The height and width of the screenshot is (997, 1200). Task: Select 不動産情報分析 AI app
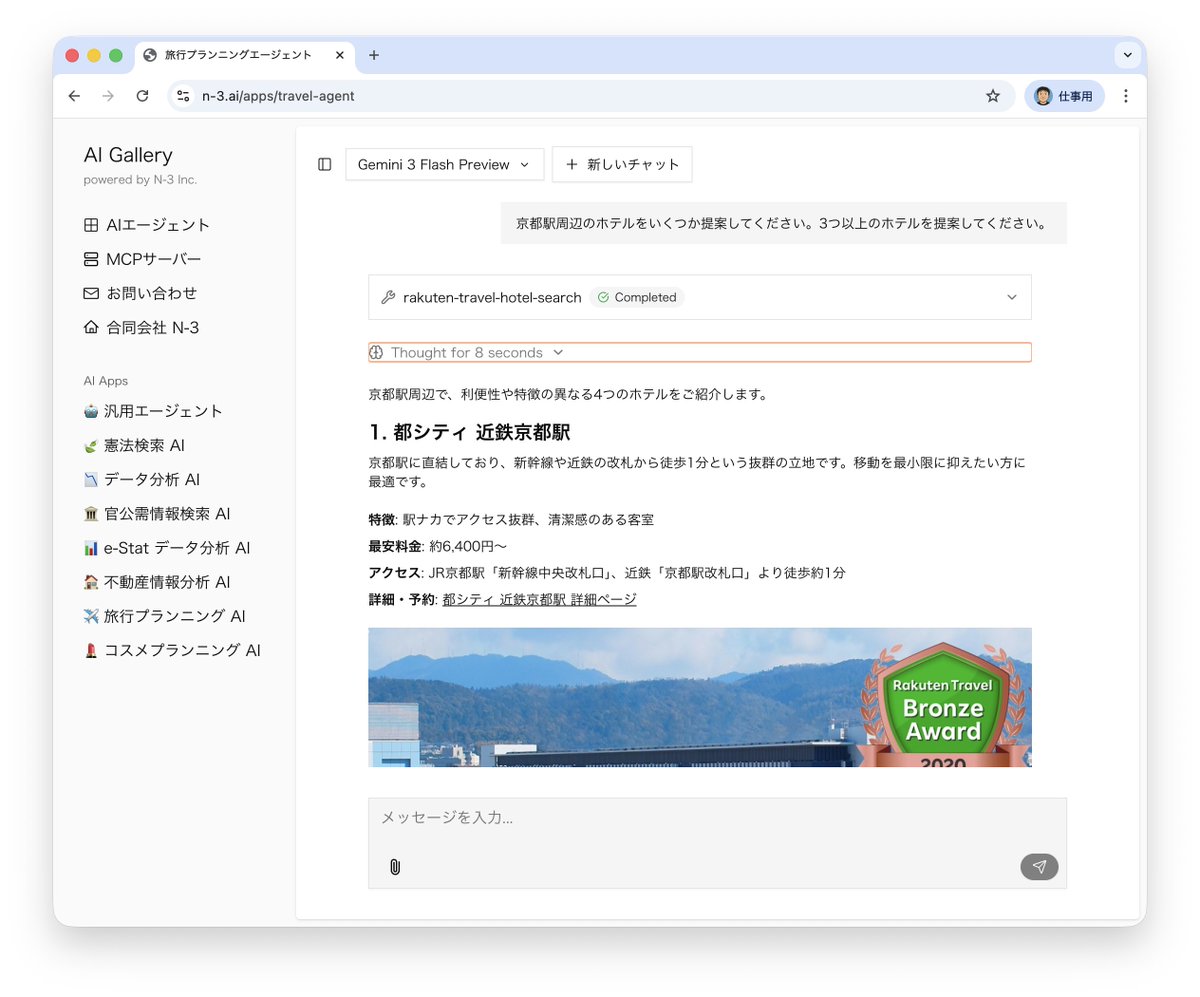pyautogui.click(x=157, y=581)
